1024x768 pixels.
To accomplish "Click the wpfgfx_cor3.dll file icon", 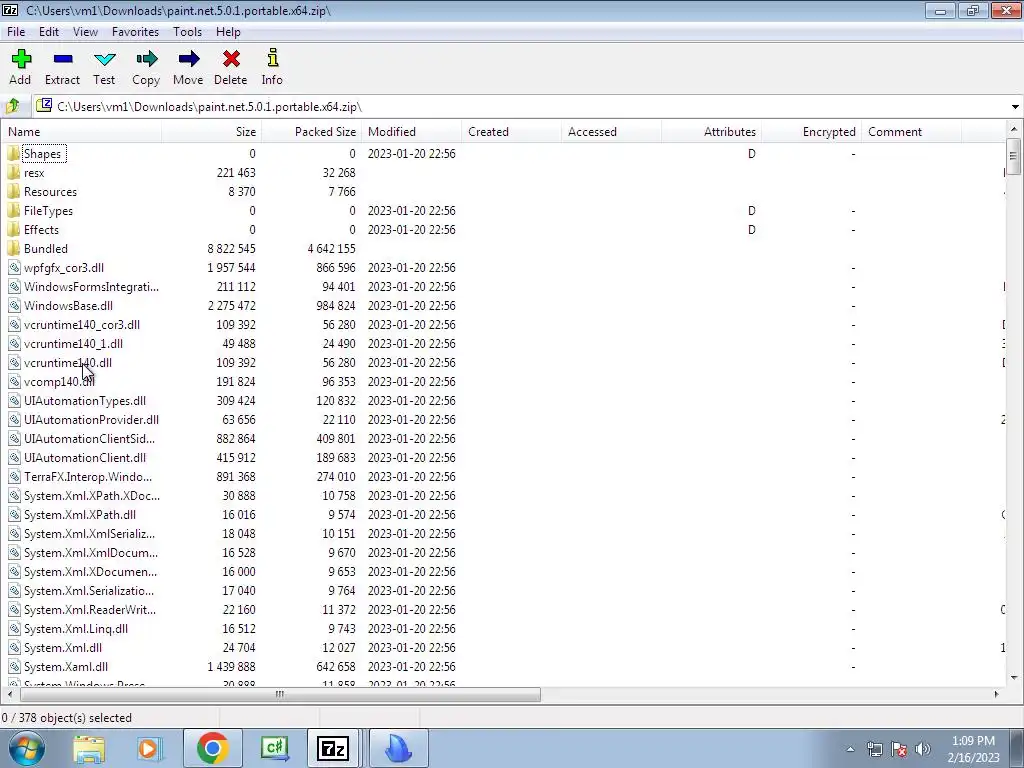I will (x=14, y=267).
